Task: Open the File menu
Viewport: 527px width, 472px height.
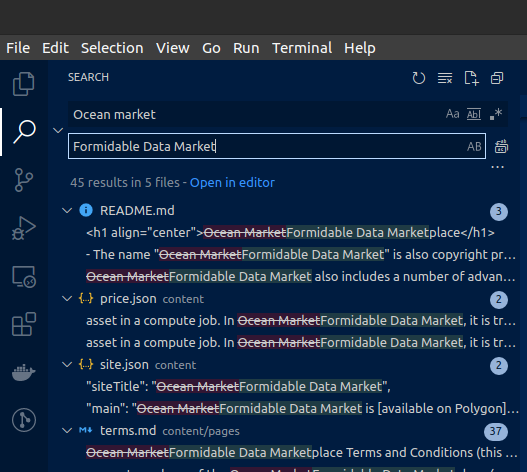Action: (x=18, y=48)
